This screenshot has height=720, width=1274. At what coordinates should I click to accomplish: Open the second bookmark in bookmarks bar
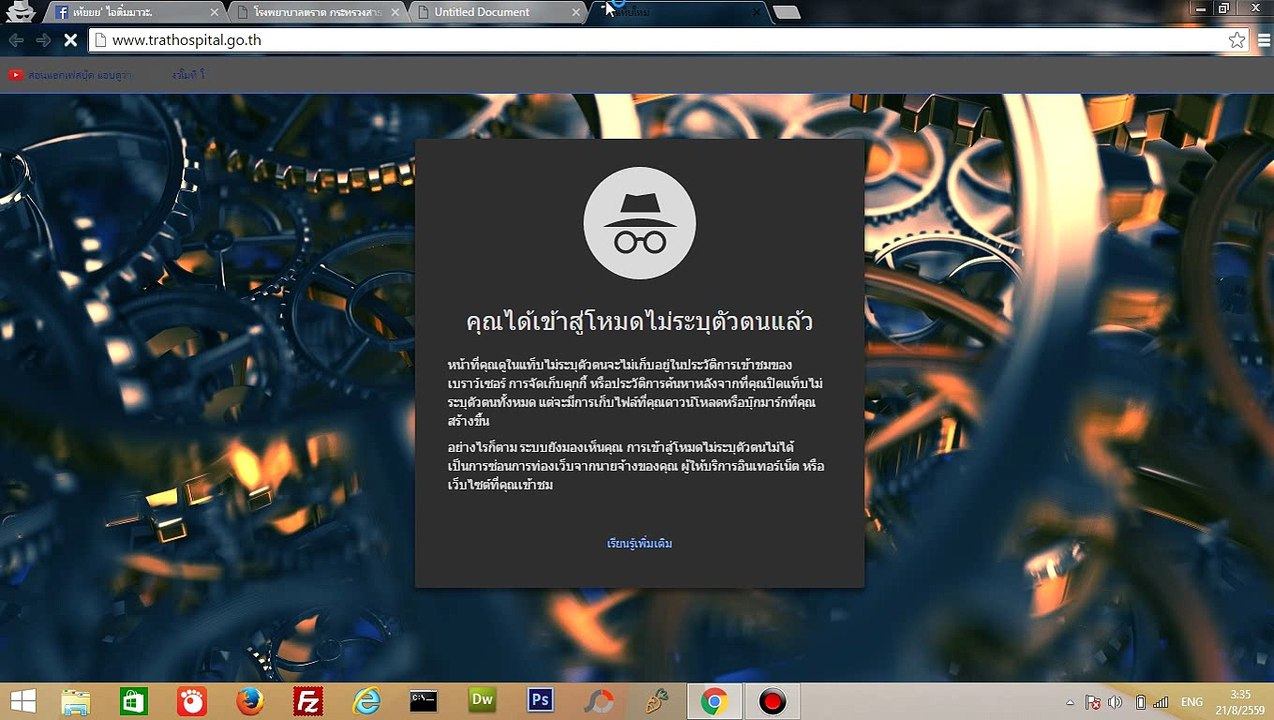(188, 75)
